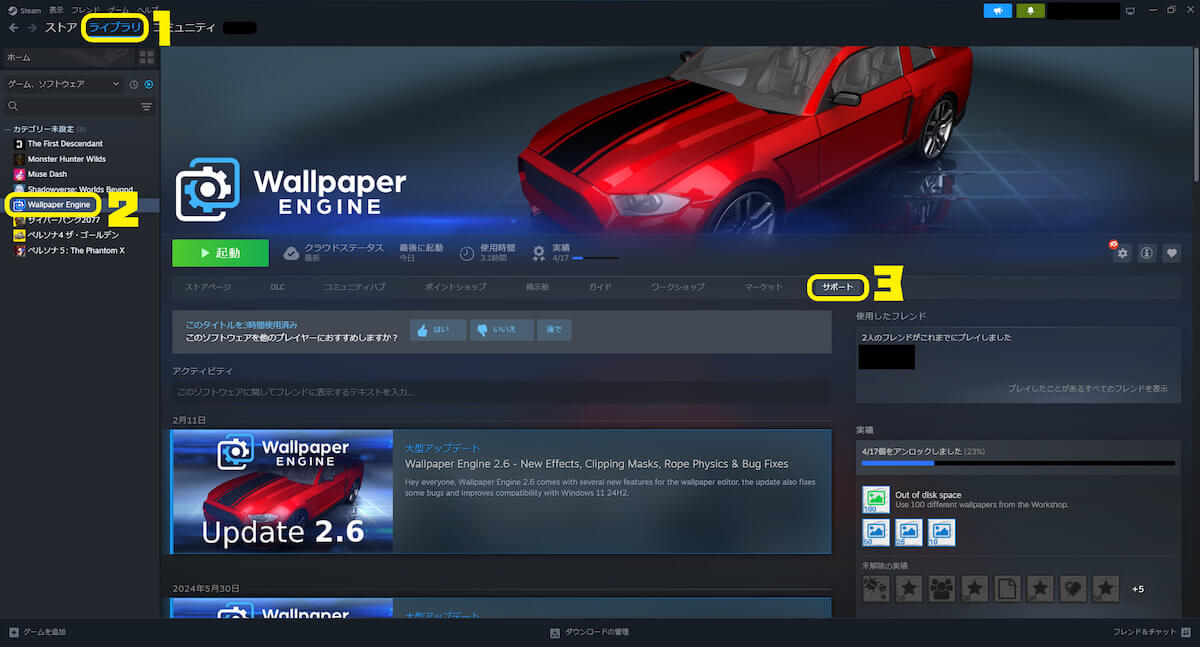Click the Out of disk space achievement icon
Screen dimensions: 1200x647
(876, 499)
